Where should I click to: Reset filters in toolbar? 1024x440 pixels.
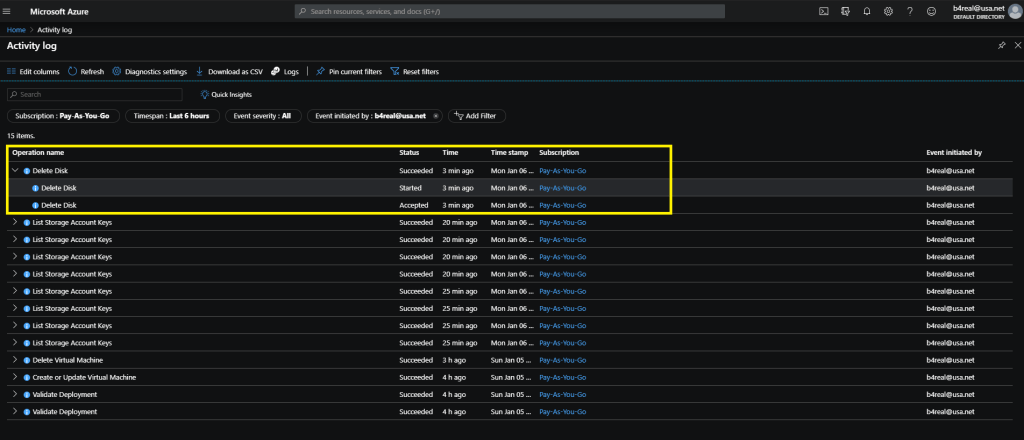415,72
